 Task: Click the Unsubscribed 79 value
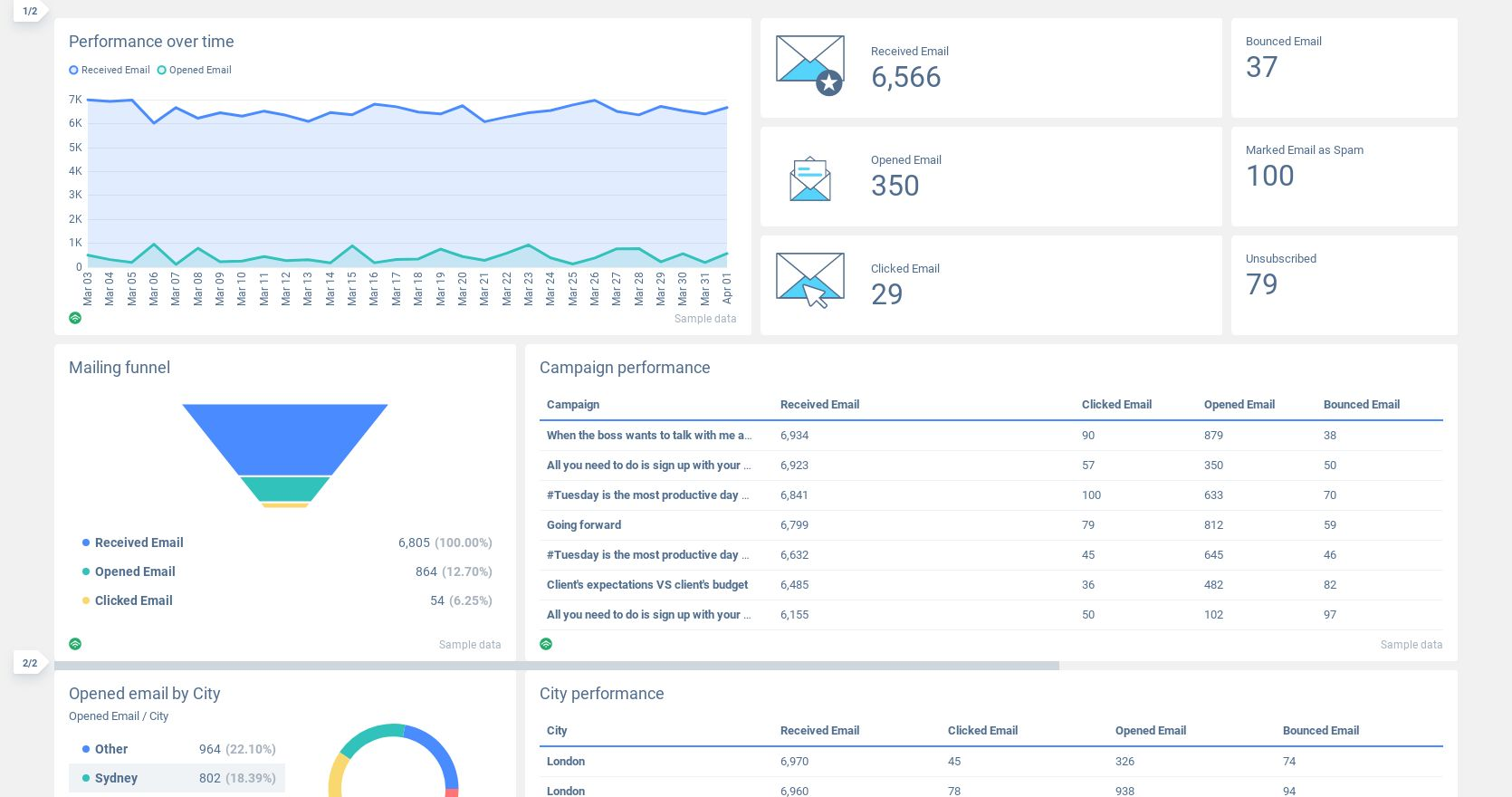(1261, 284)
